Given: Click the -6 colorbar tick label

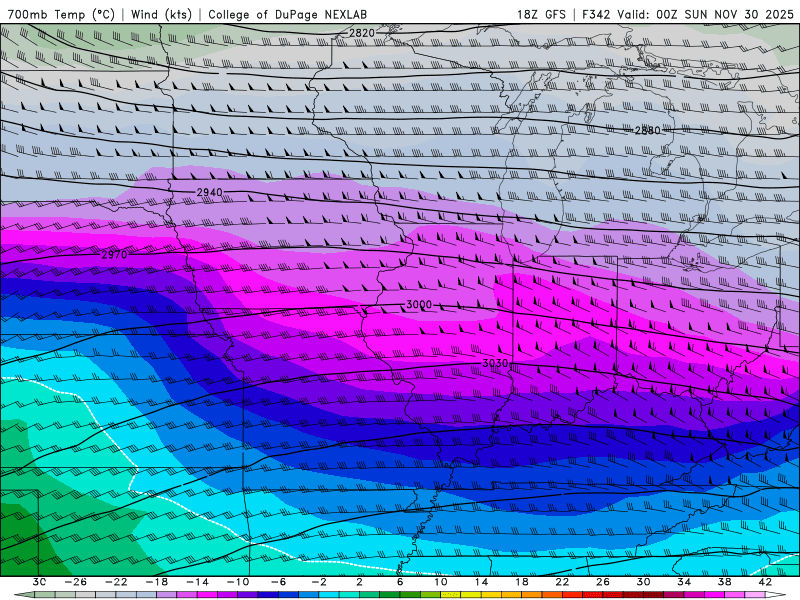Looking at the screenshot, I should [279, 582].
